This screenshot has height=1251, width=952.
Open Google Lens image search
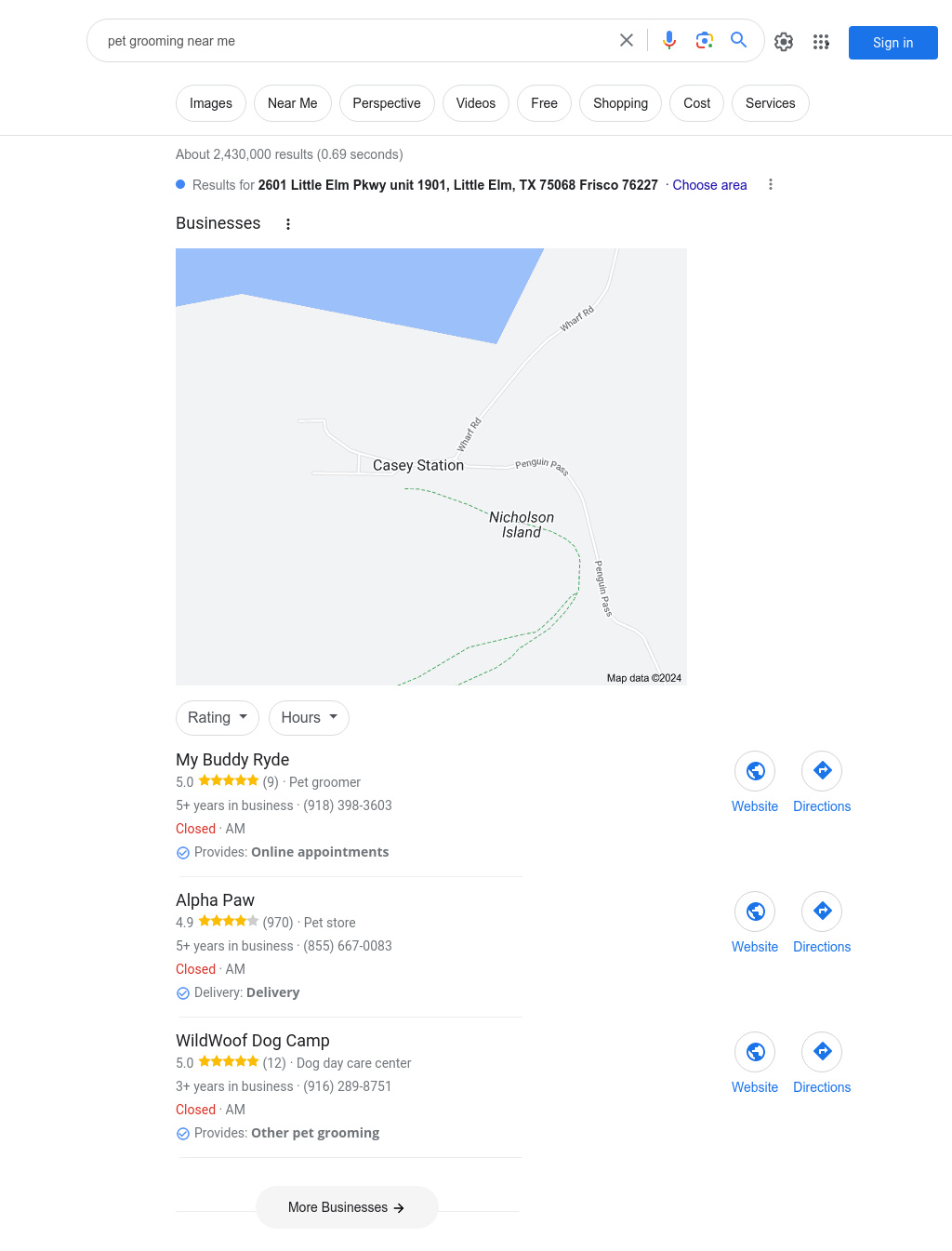click(705, 40)
